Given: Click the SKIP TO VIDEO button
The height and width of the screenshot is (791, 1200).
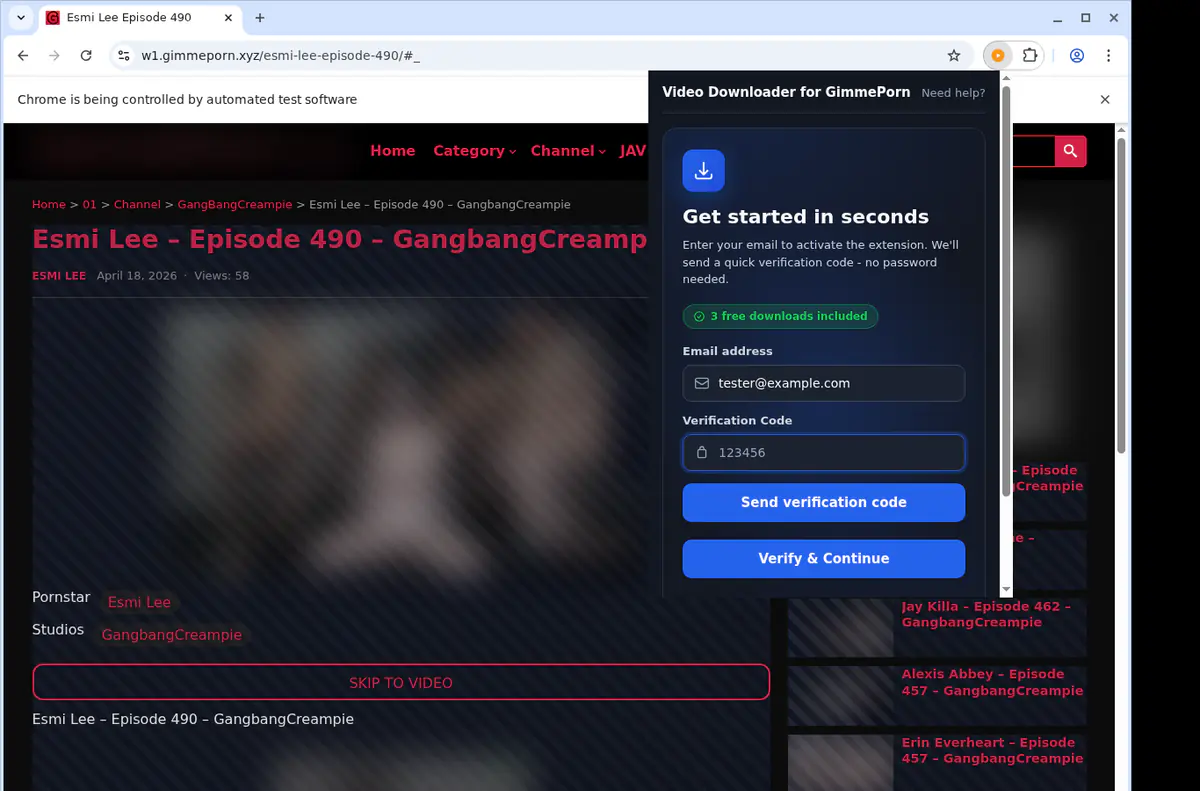Looking at the screenshot, I should [401, 682].
